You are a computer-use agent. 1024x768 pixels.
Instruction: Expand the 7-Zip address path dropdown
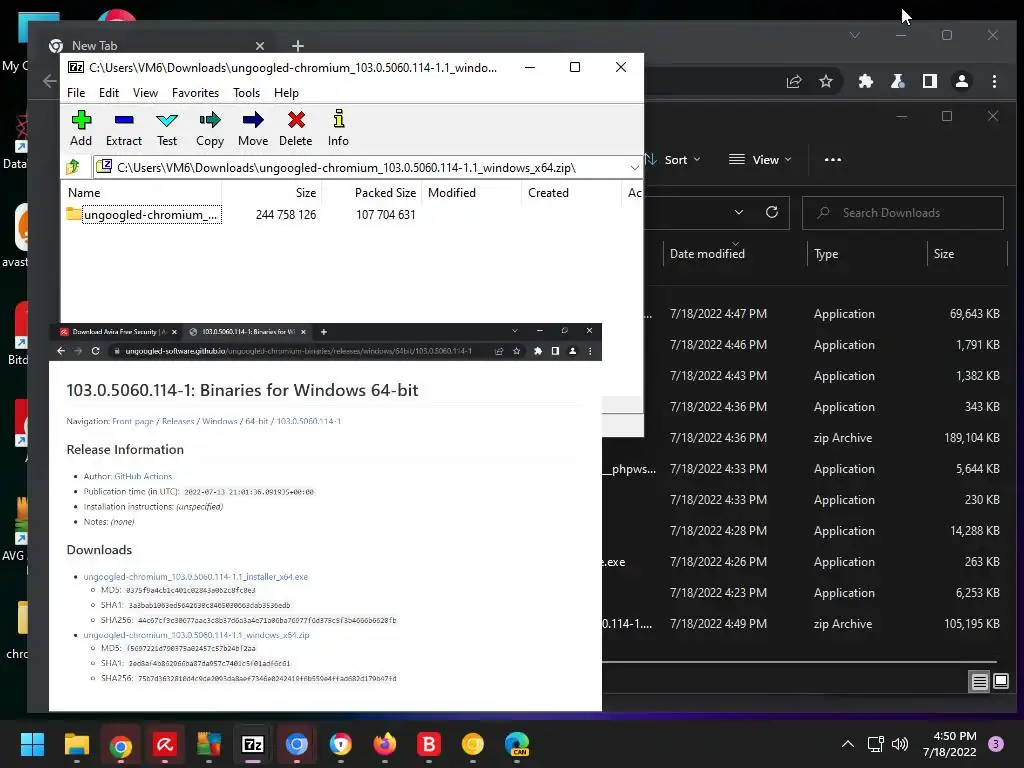(634, 168)
